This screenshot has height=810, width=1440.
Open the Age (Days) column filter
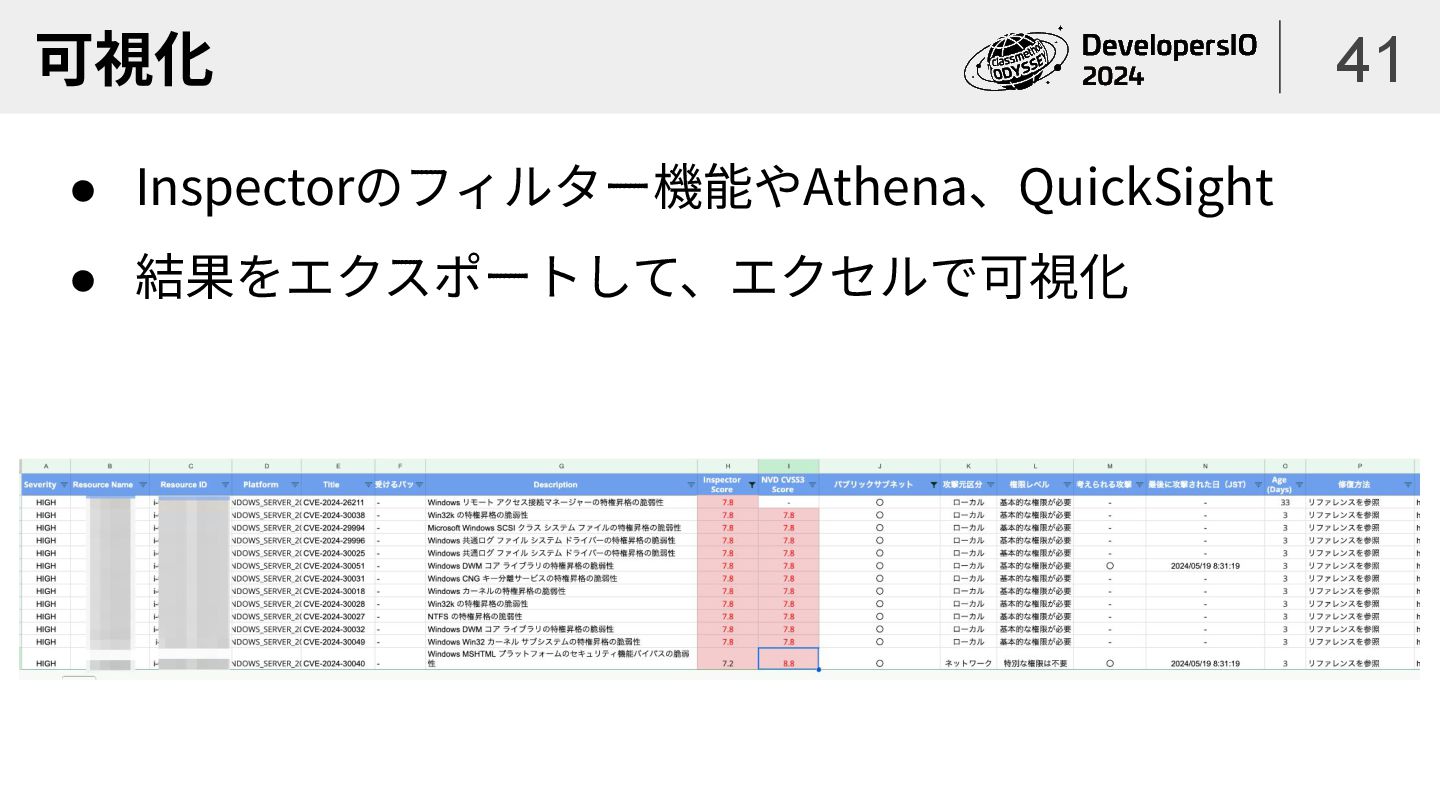pos(1299,485)
